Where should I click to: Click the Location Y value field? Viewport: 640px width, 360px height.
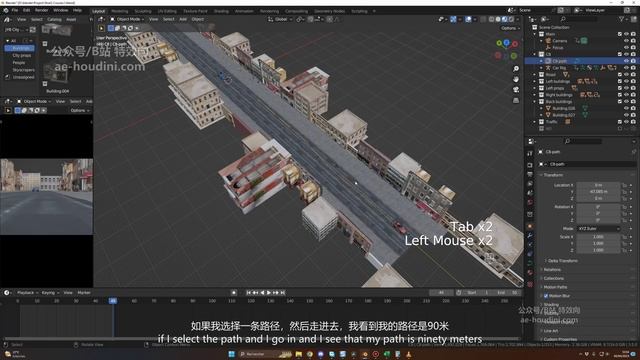pyautogui.click(x=598, y=191)
